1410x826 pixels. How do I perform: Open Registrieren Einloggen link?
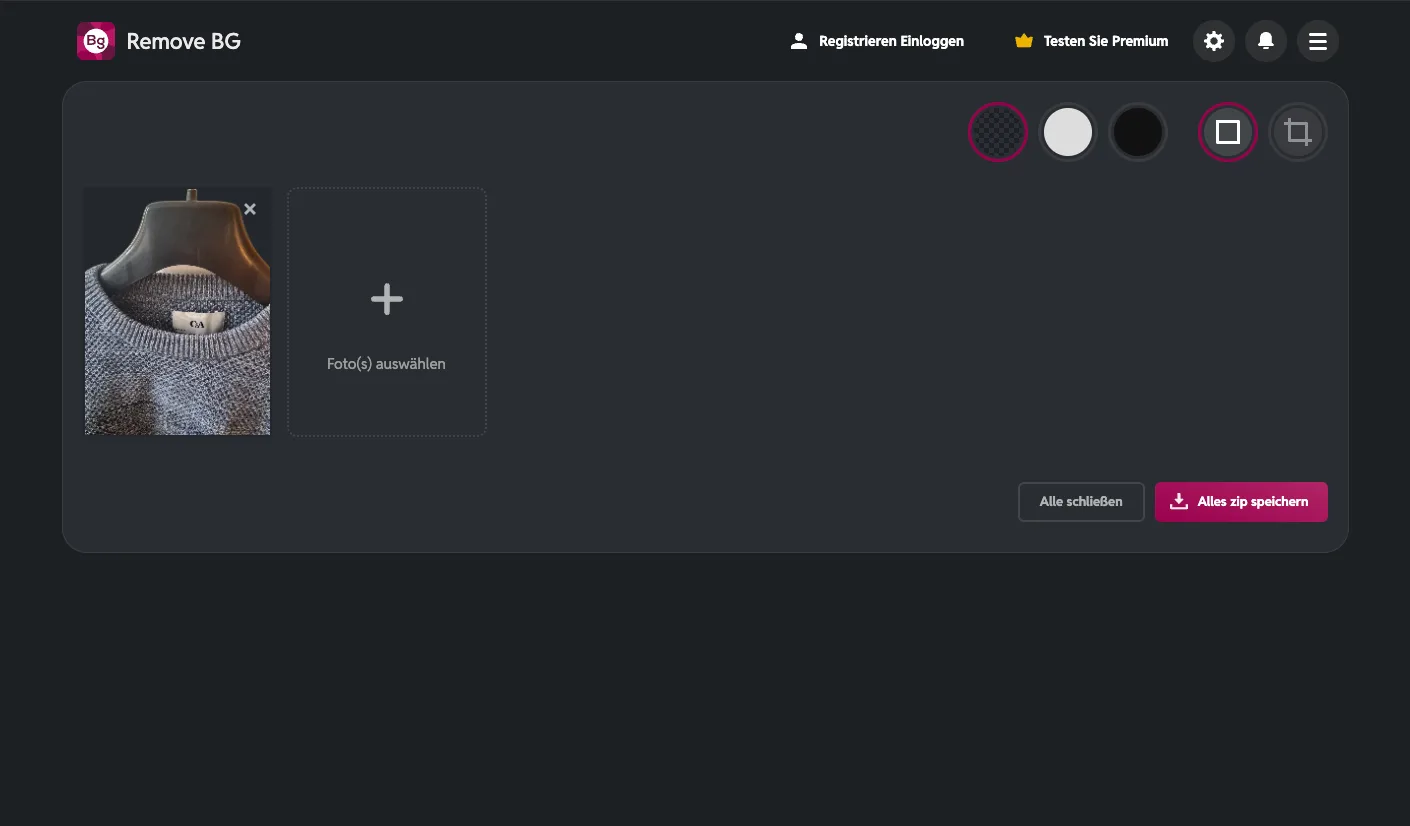click(891, 41)
